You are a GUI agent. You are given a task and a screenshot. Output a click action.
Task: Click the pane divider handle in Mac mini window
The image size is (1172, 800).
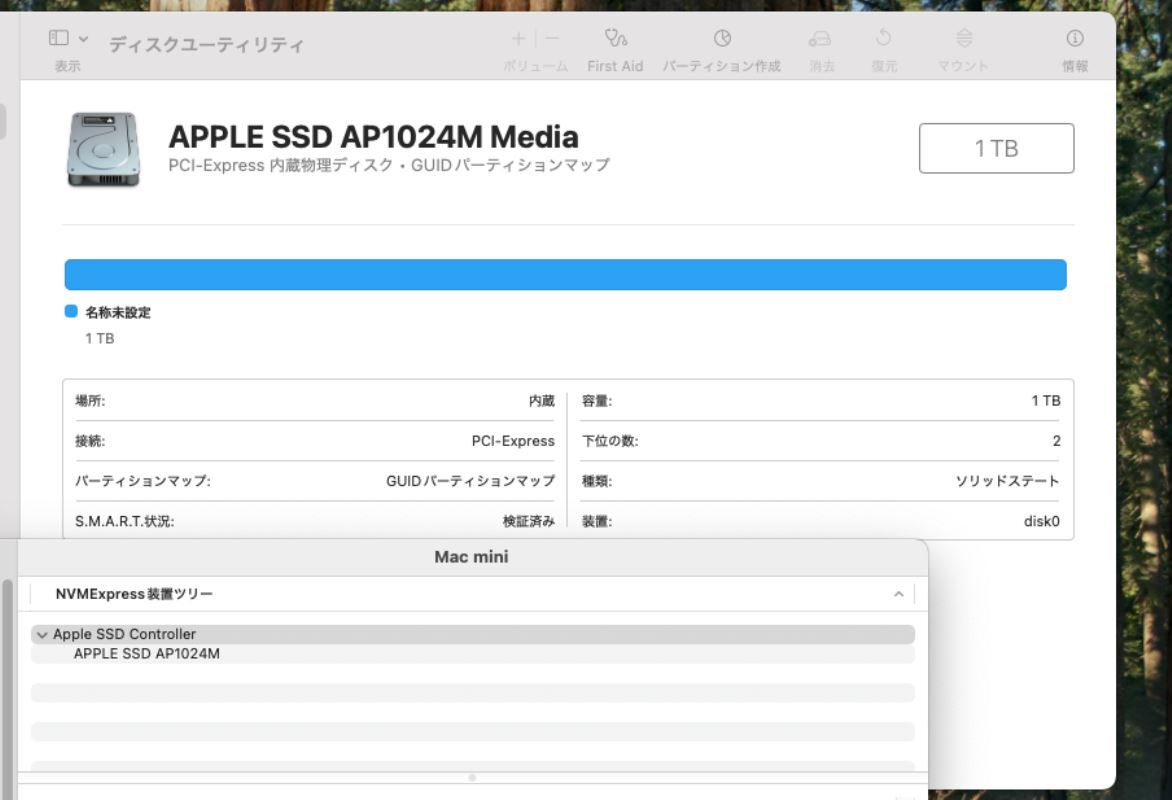click(x=472, y=778)
